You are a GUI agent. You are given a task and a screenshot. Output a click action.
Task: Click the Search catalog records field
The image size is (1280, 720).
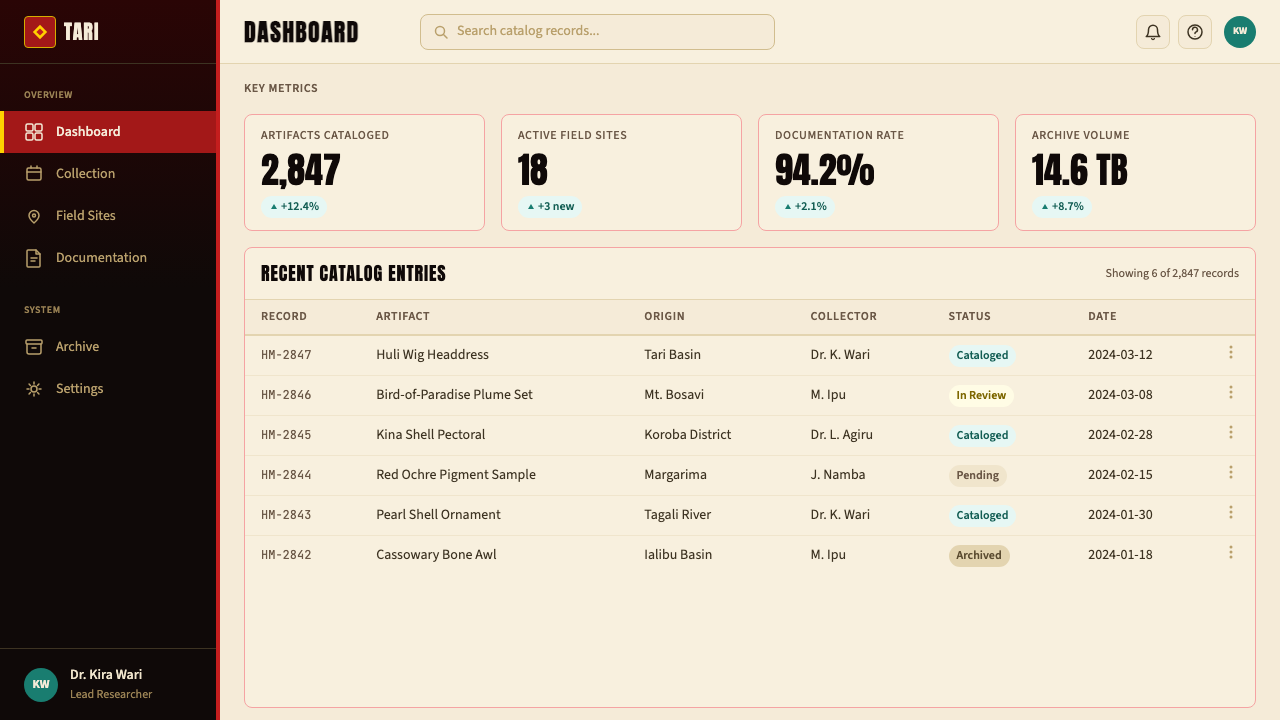(597, 32)
